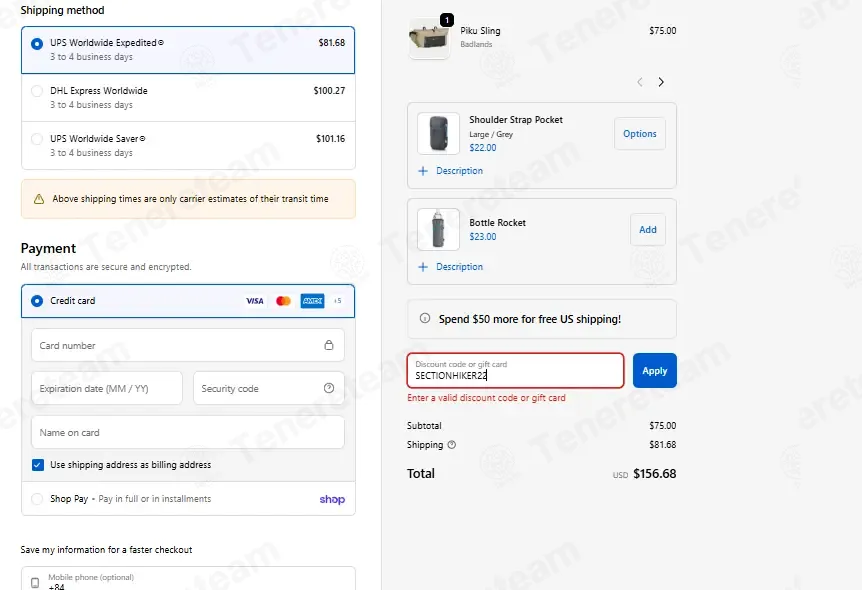Viewport: 862px width, 590px height.
Task: Open Options for Shoulder Strap Pocket
Action: click(x=639, y=134)
